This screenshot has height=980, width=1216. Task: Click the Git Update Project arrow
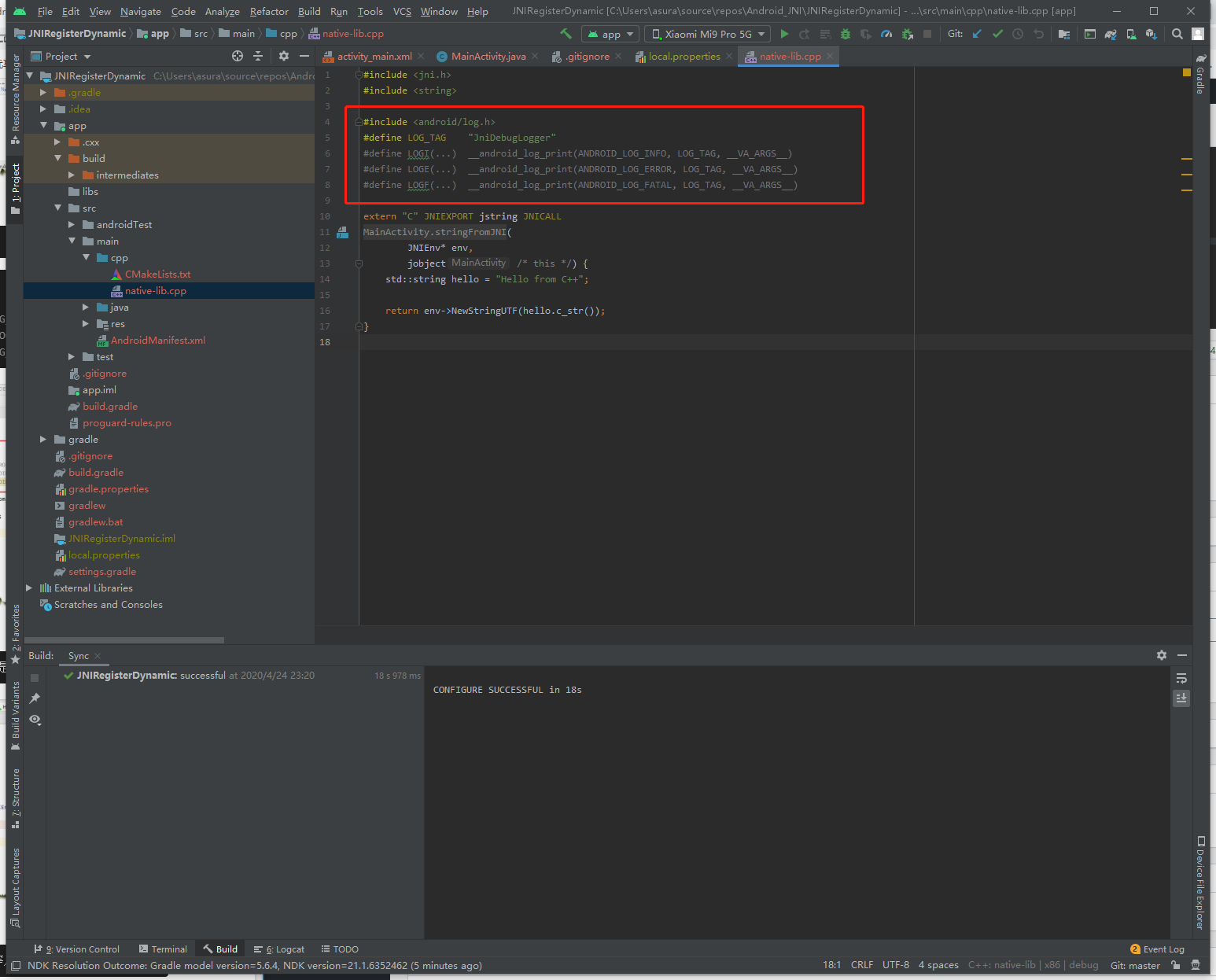(x=977, y=34)
